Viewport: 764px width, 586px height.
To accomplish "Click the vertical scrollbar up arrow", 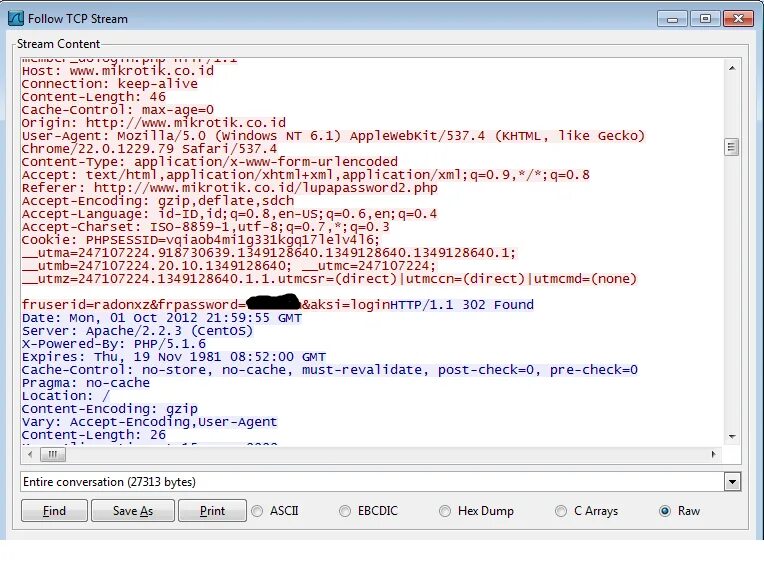I will 732,69.
